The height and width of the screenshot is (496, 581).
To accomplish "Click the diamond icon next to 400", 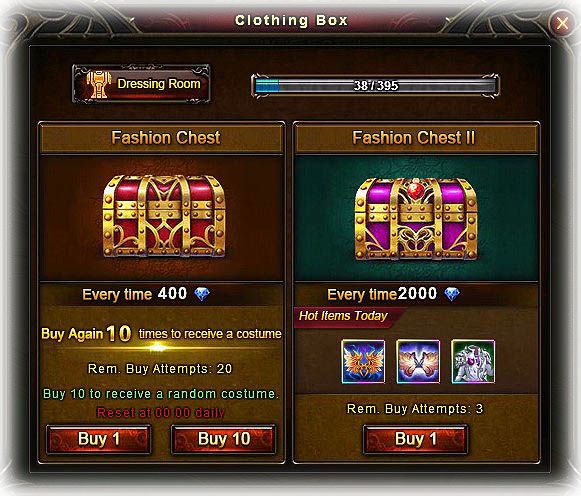I will tap(202, 294).
